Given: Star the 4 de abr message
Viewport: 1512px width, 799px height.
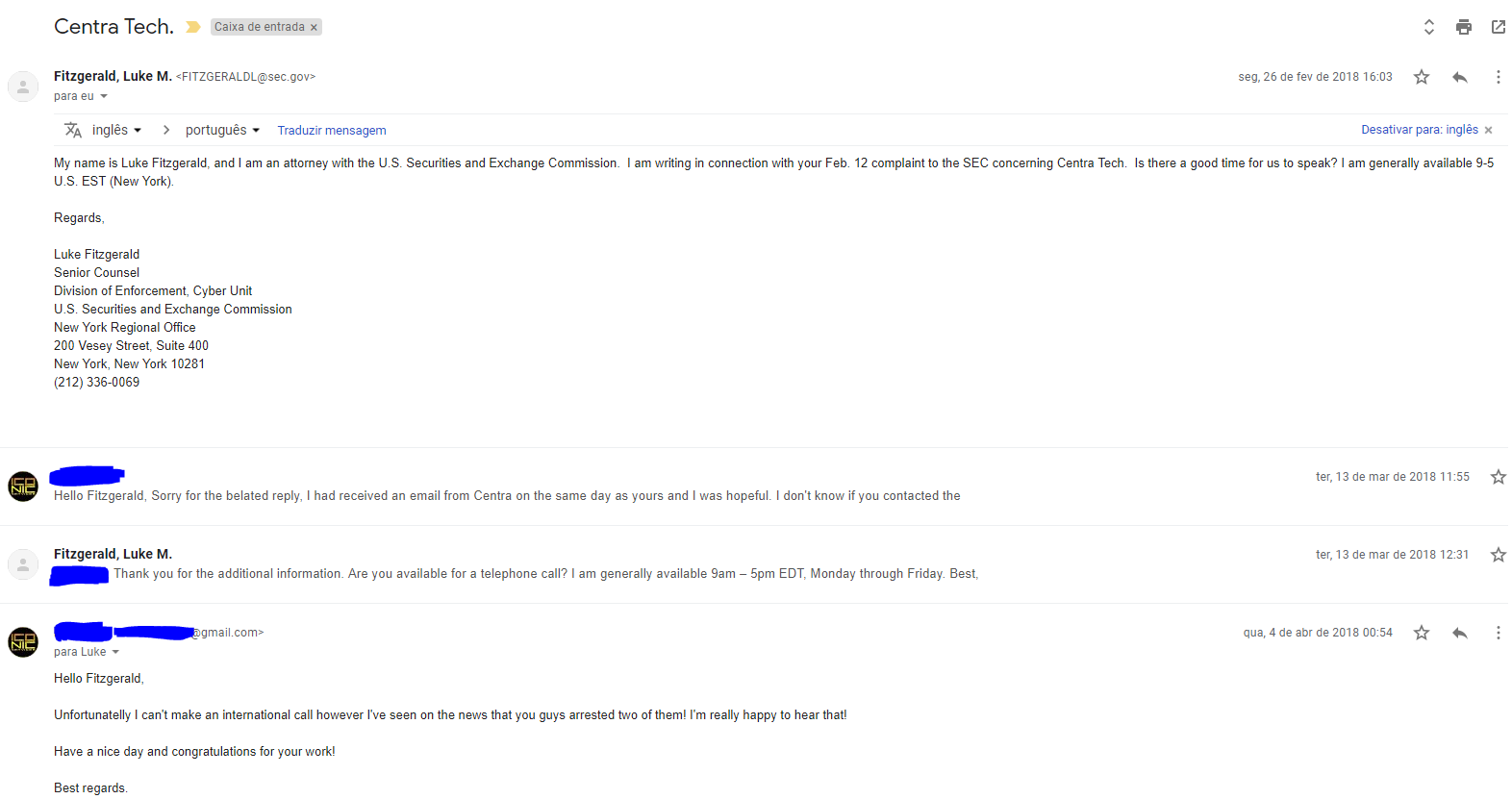Looking at the screenshot, I should point(1421,633).
